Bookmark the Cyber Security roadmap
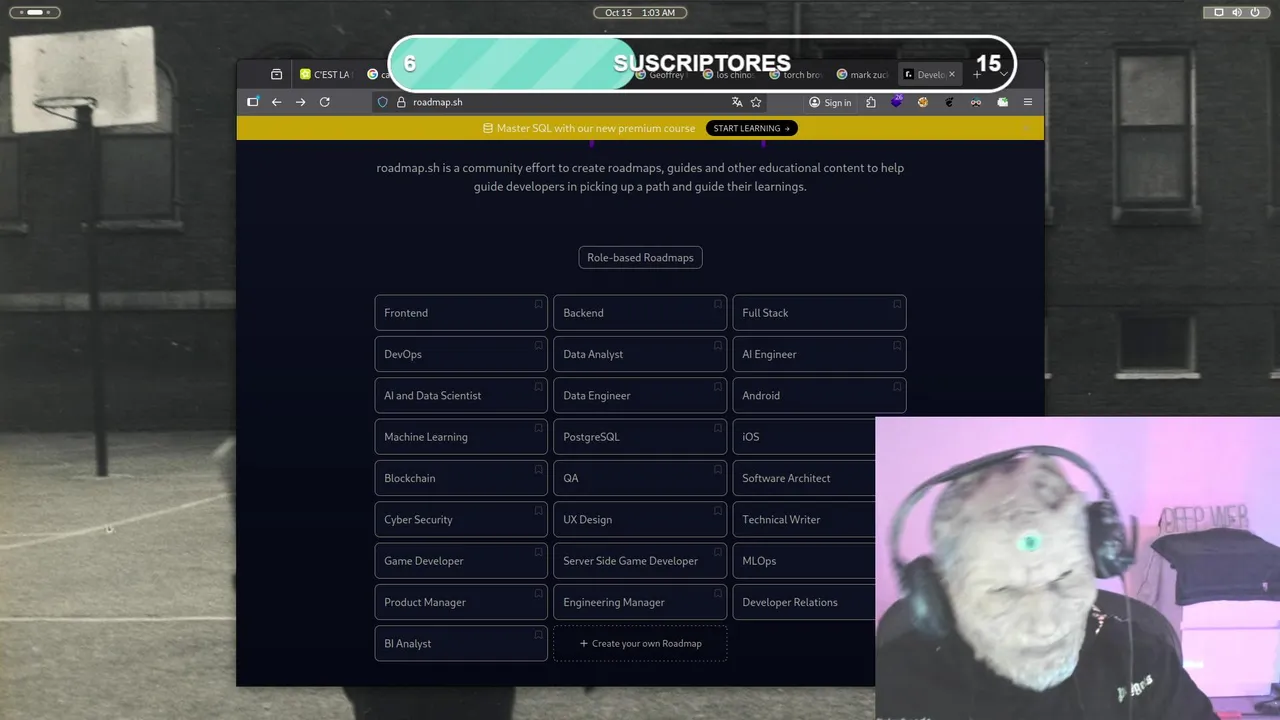The width and height of the screenshot is (1280, 720). pos(538,511)
